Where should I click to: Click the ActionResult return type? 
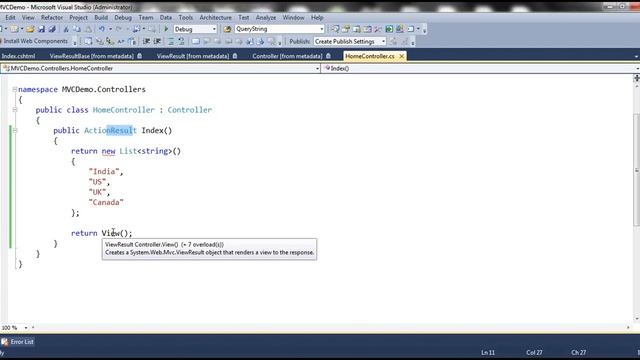pos(110,131)
